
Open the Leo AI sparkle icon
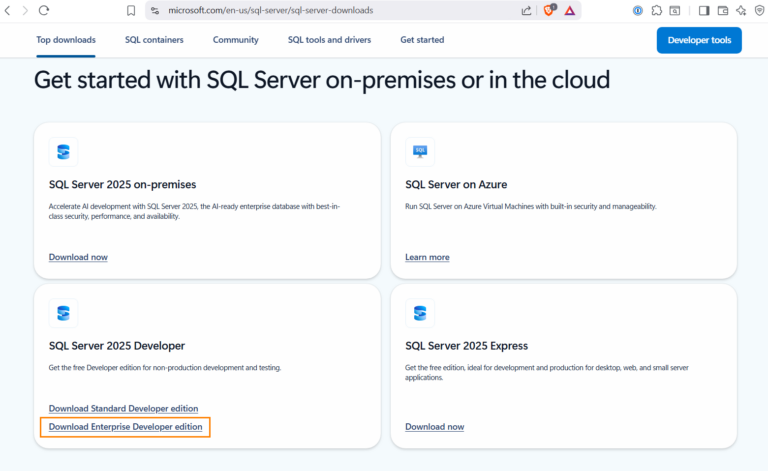click(741, 10)
